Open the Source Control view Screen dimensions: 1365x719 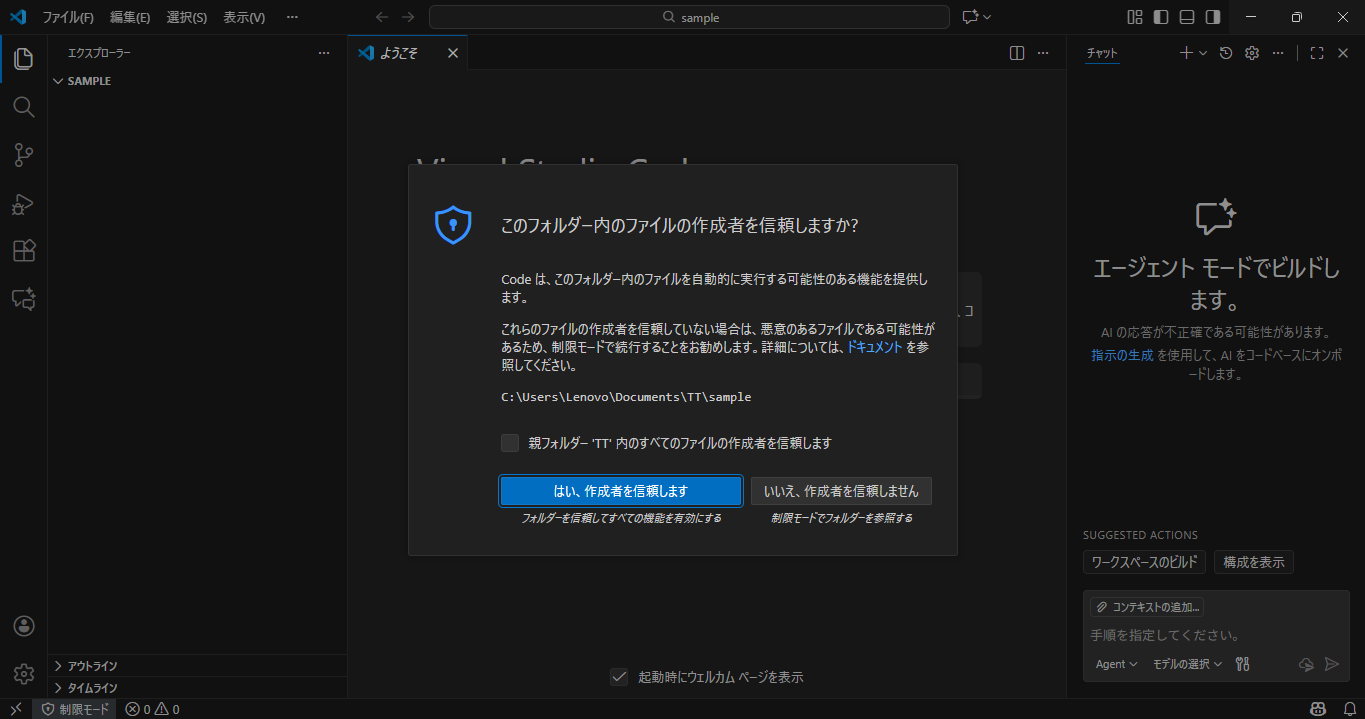(23, 155)
